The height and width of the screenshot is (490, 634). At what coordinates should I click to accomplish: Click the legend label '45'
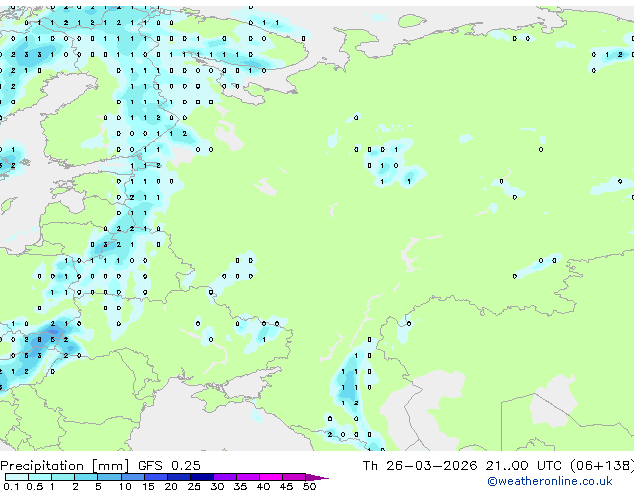coord(286,486)
